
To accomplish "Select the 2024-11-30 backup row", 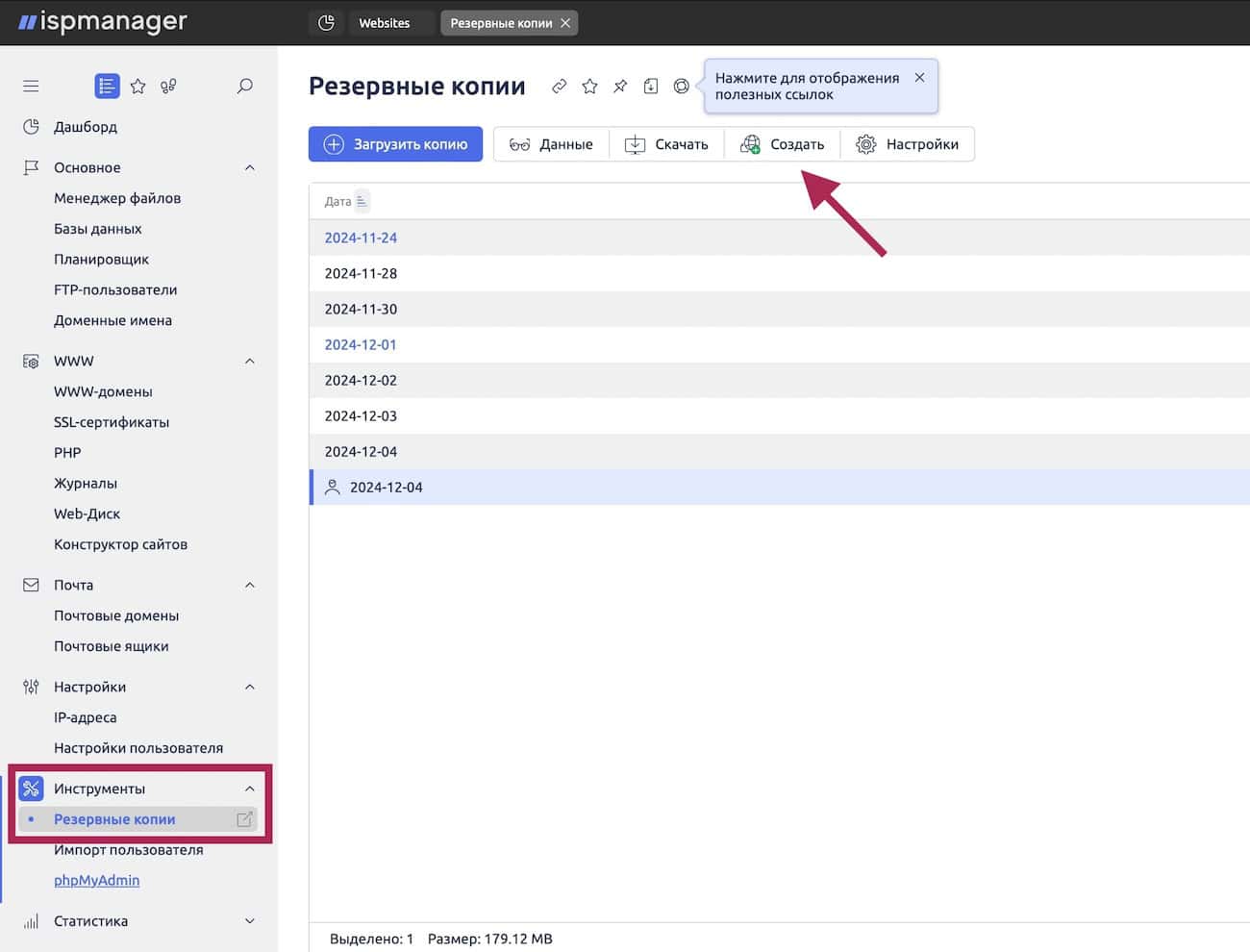I will pyautogui.click(x=779, y=309).
